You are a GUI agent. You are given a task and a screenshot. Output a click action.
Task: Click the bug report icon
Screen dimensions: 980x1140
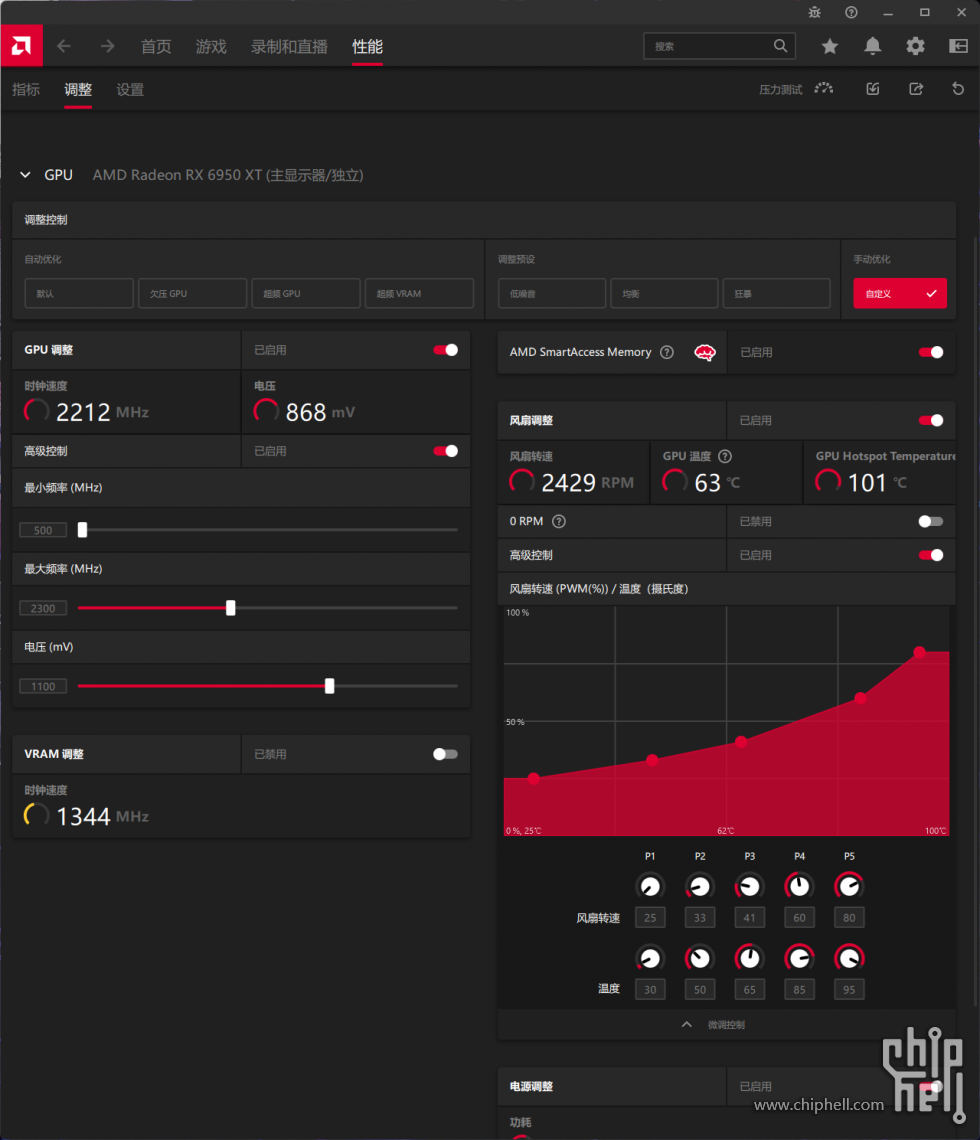[814, 12]
